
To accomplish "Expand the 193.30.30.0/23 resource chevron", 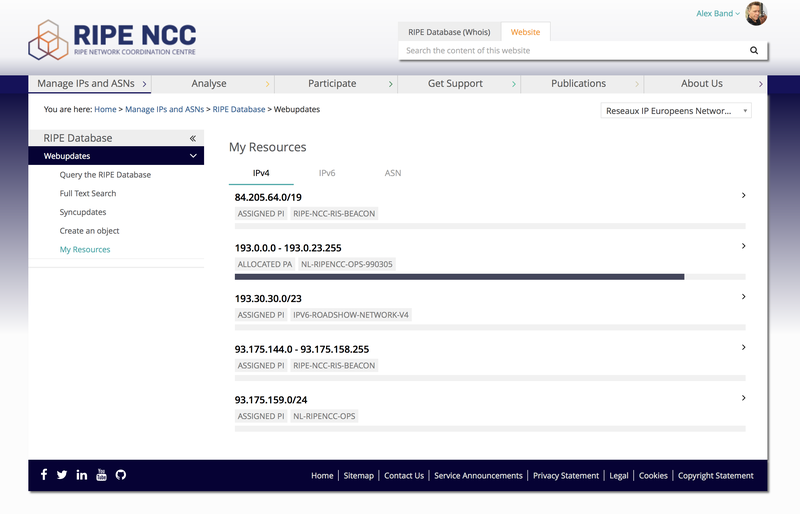I will (x=743, y=297).
